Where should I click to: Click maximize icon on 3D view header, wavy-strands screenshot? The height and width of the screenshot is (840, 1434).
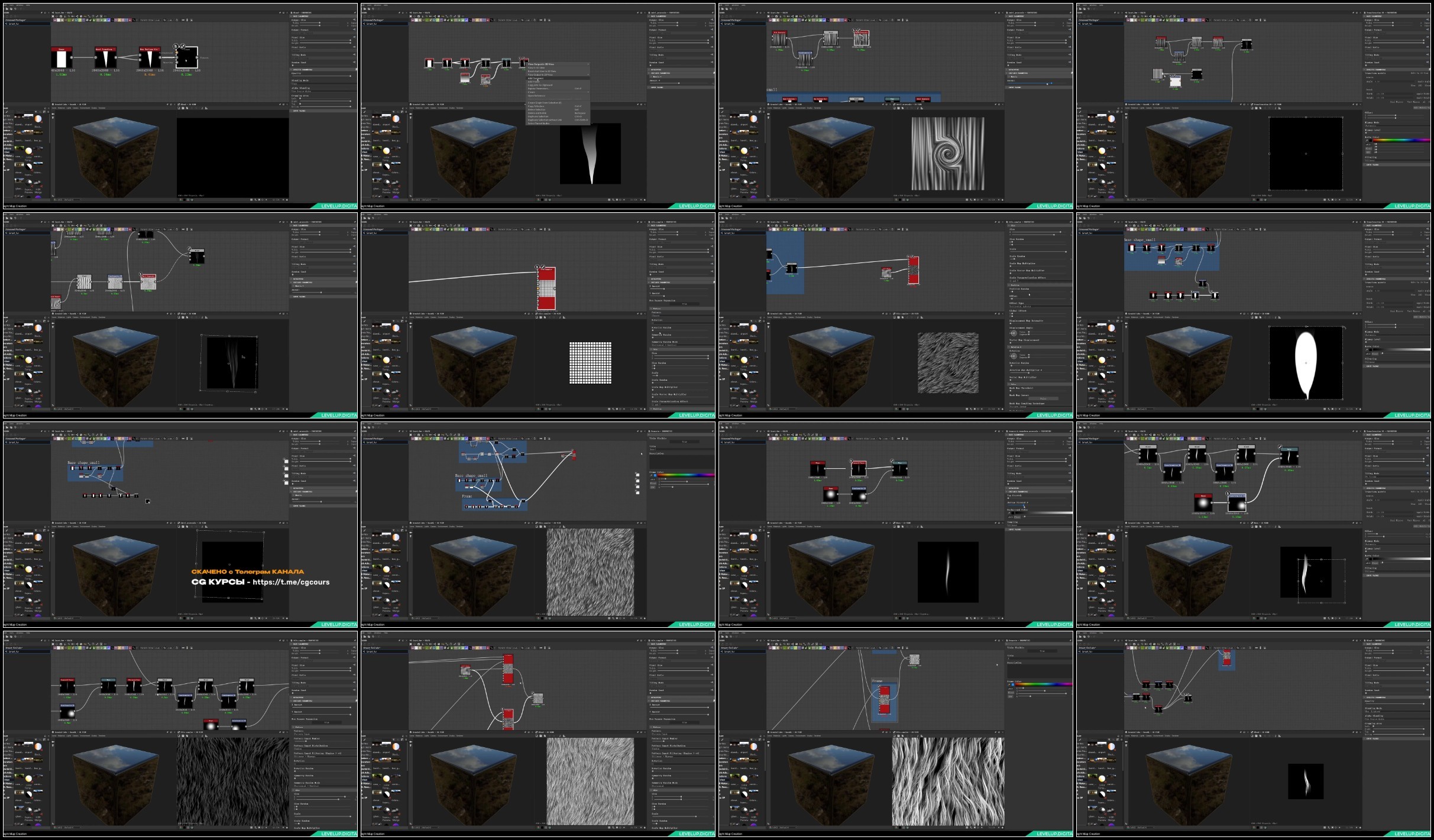[886, 732]
